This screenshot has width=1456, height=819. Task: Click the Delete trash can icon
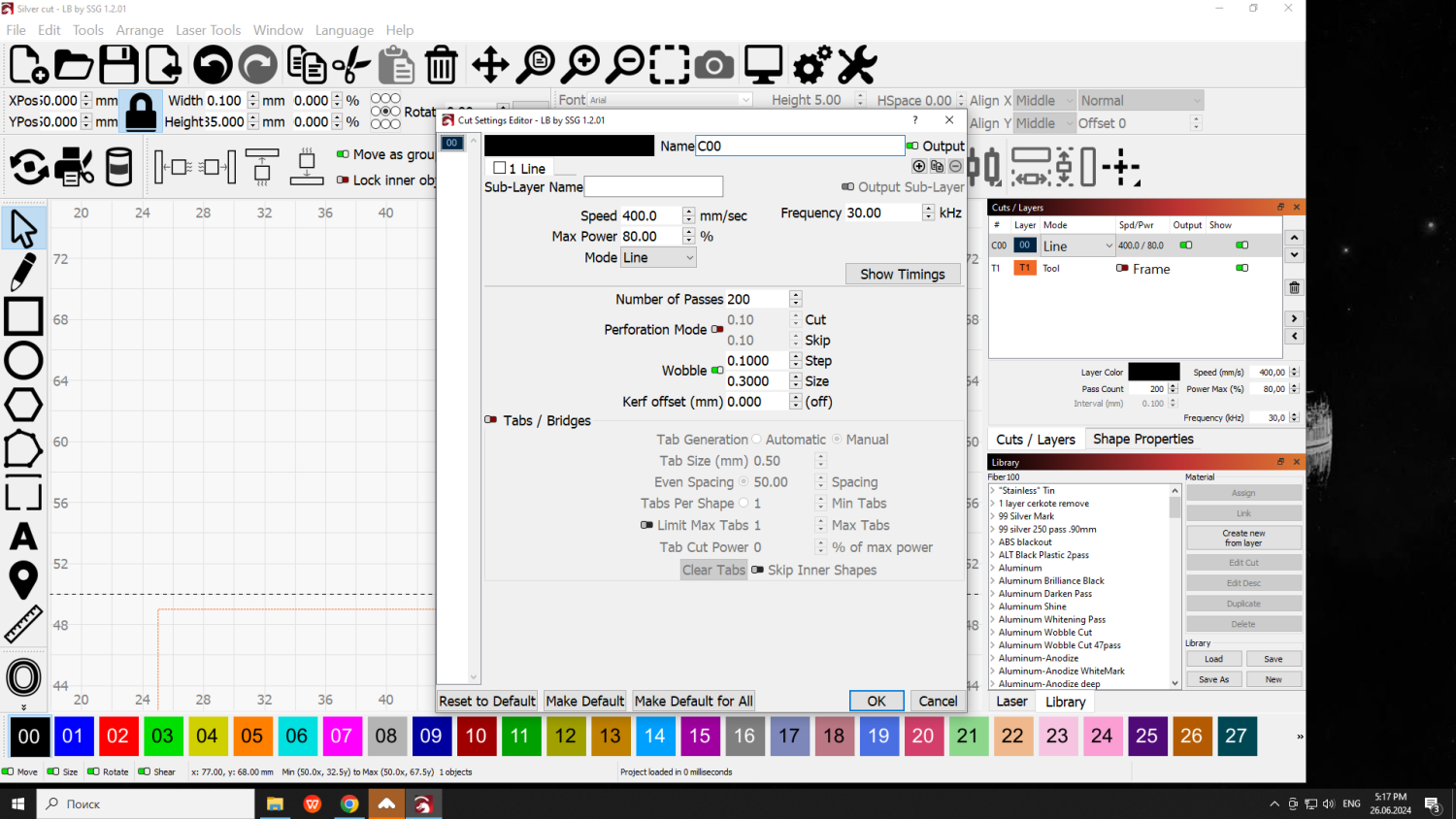(442, 65)
